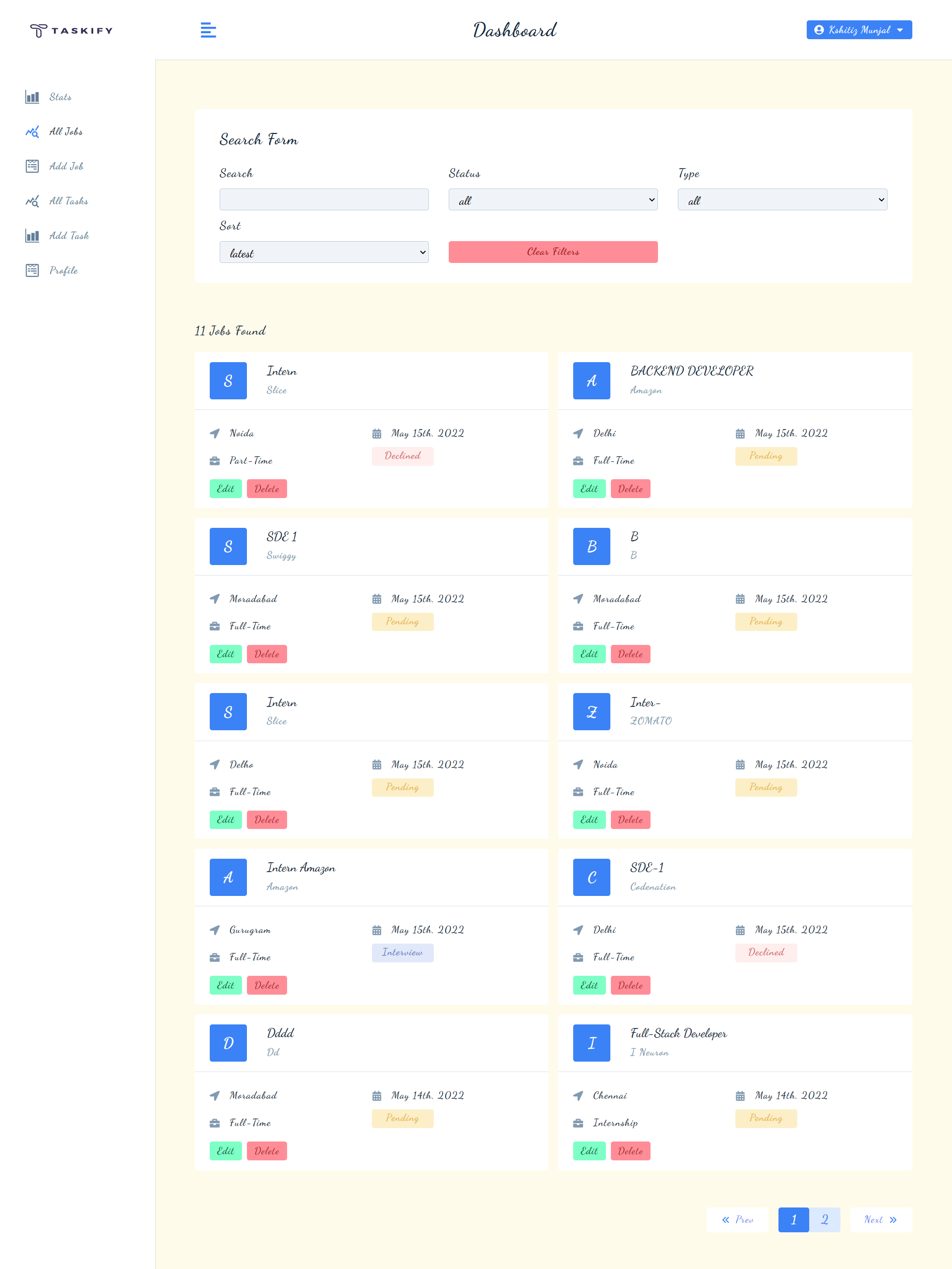Navigate to All Jobs in the sidebar
Screen dimensions: 952x1269
(65, 131)
